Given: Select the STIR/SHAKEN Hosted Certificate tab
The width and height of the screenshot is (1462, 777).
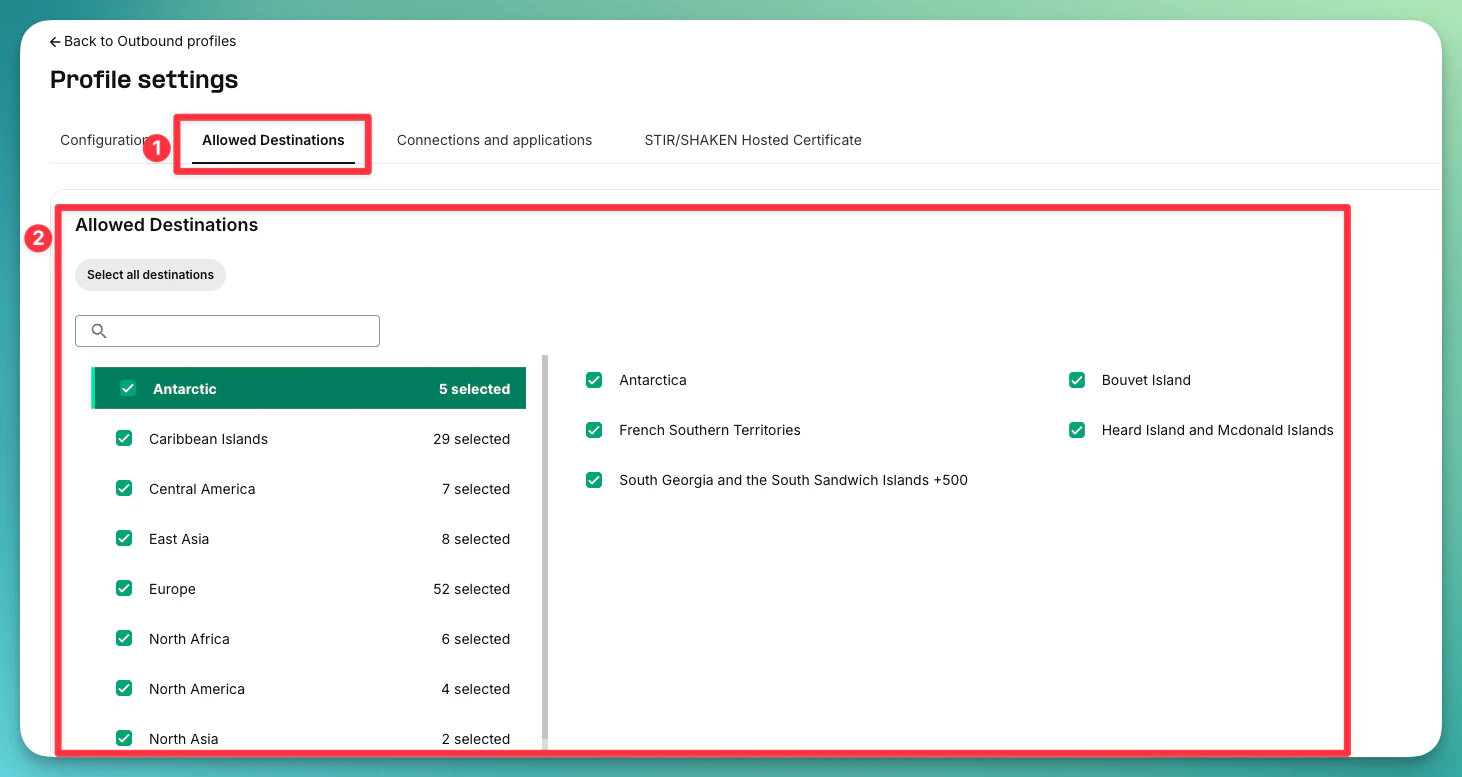Looking at the screenshot, I should click(x=753, y=140).
